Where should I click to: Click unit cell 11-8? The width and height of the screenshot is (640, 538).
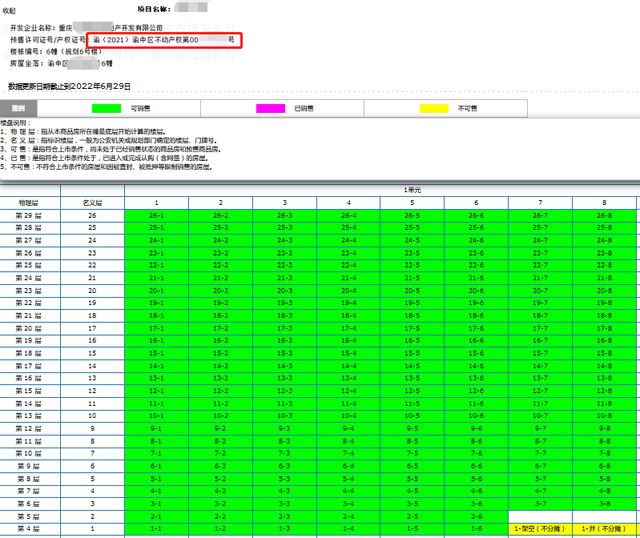(x=604, y=403)
